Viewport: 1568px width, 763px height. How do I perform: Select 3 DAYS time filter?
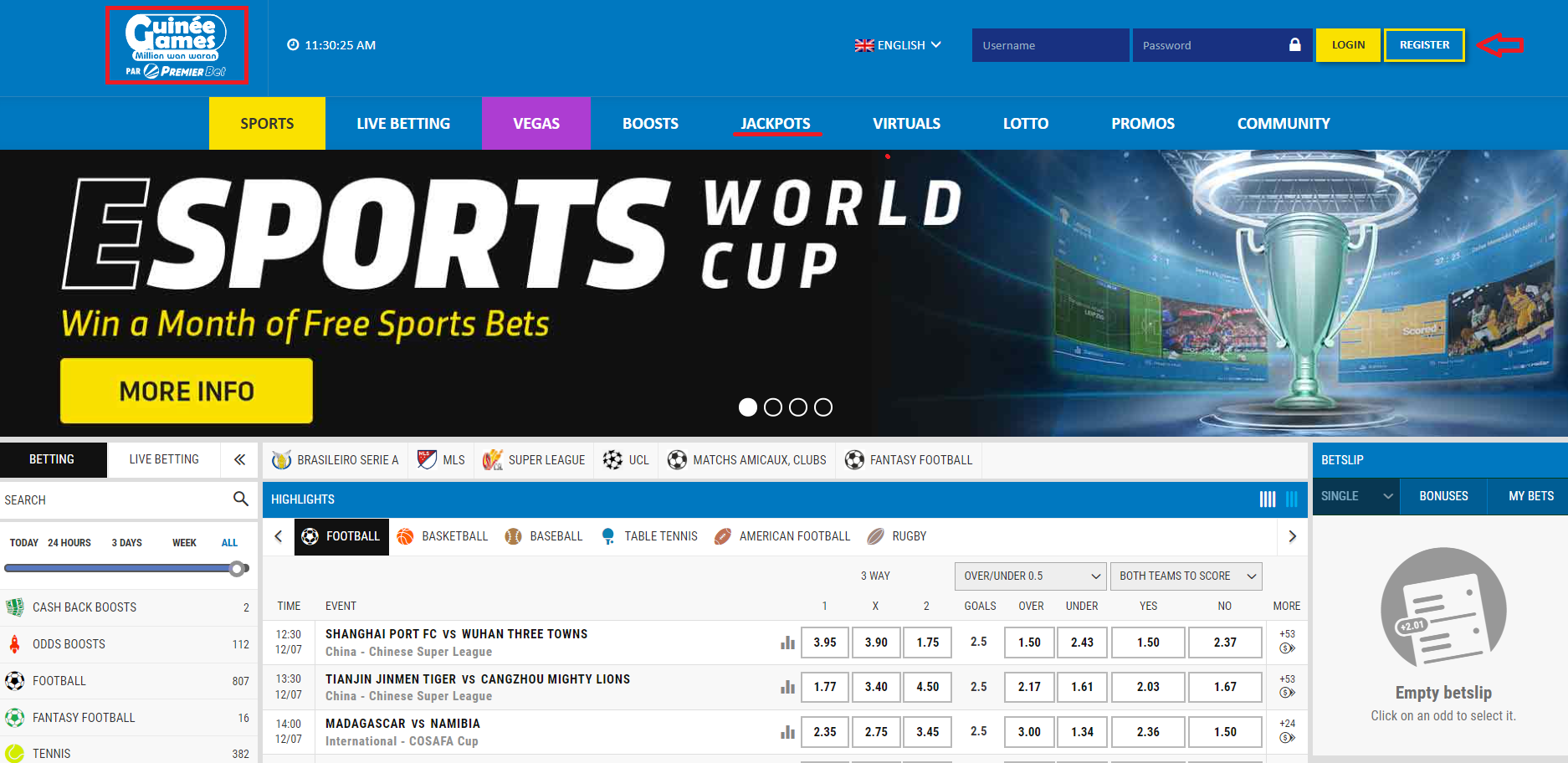(x=126, y=543)
